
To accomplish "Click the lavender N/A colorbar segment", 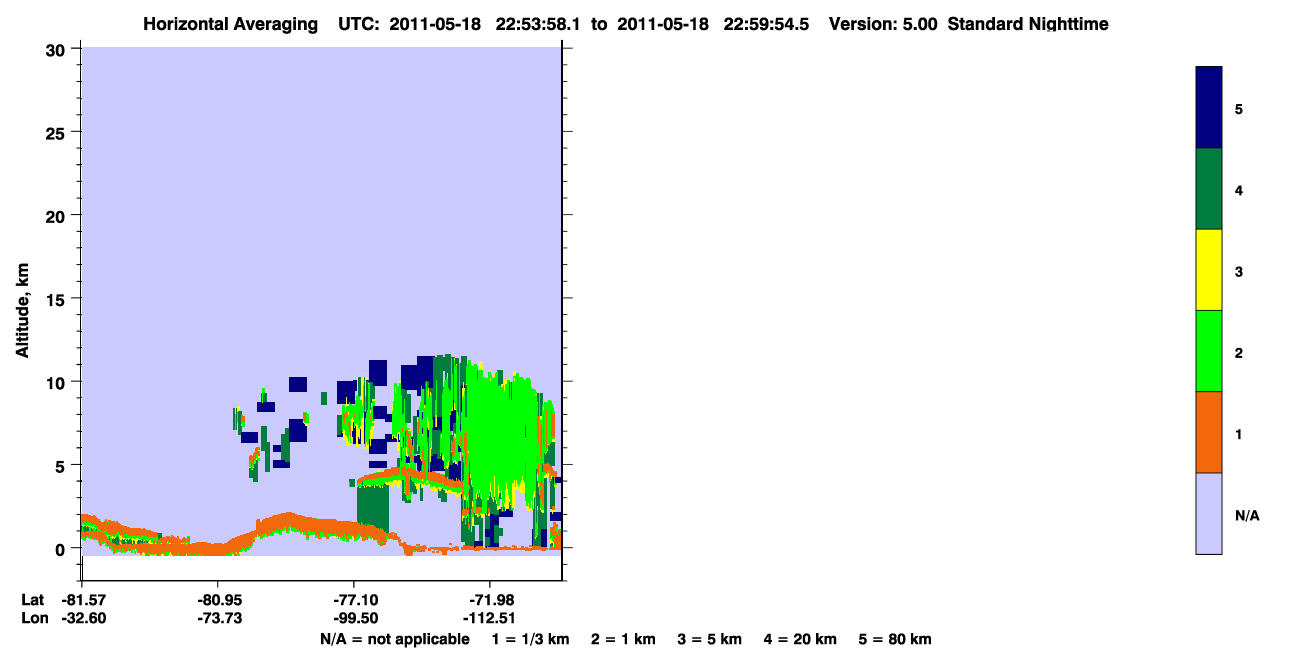I will 1209,513.
